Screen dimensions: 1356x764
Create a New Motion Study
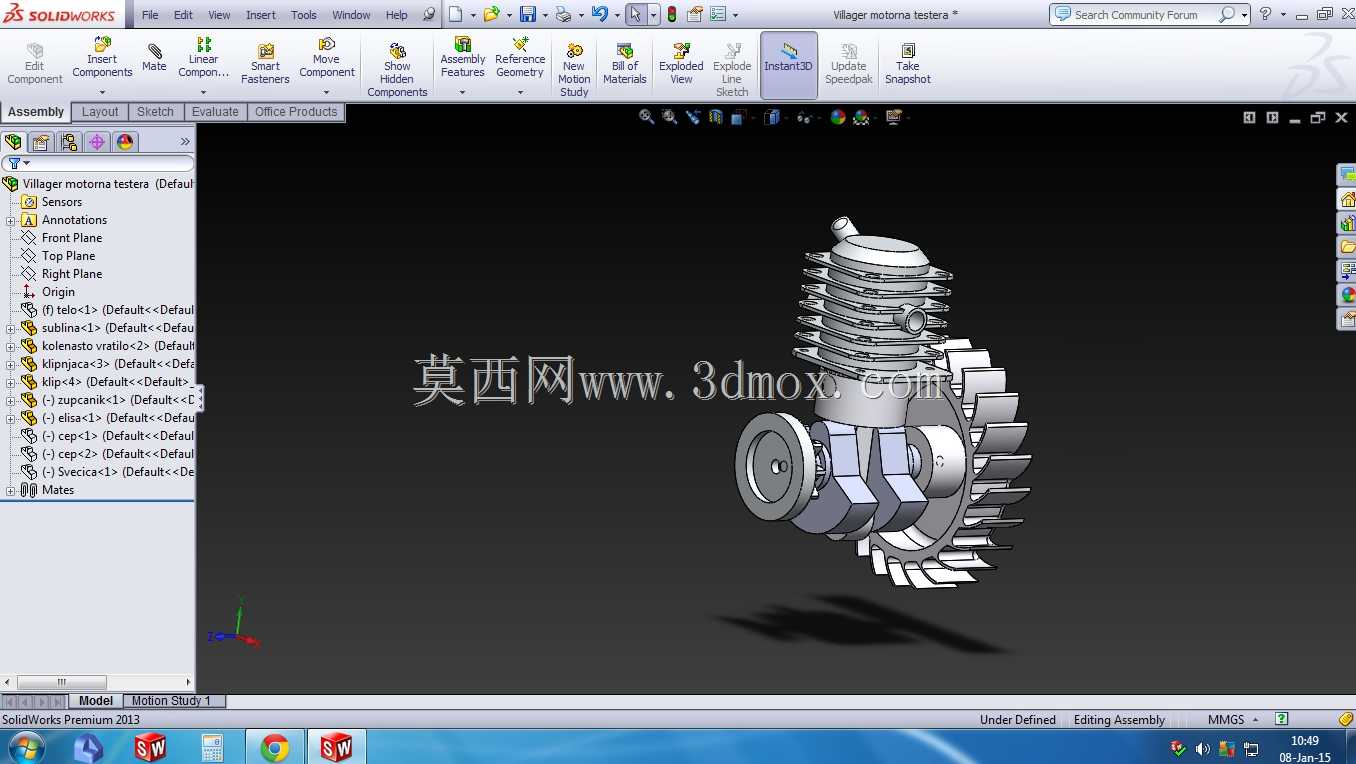(x=574, y=70)
